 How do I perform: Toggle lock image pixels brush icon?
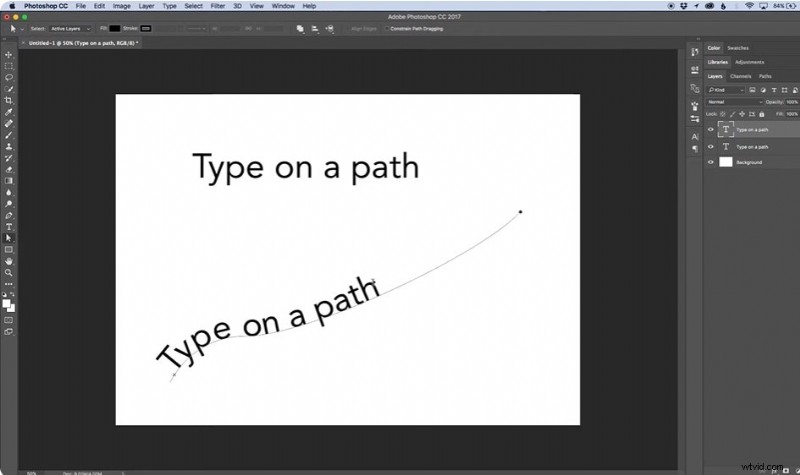pyautogui.click(x=732, y=114)
